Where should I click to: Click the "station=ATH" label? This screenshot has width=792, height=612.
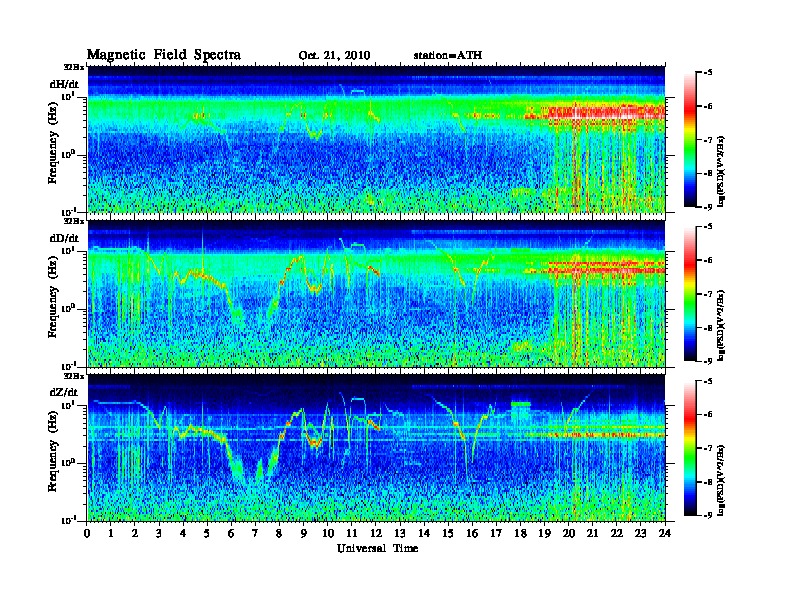click(448, 56)
